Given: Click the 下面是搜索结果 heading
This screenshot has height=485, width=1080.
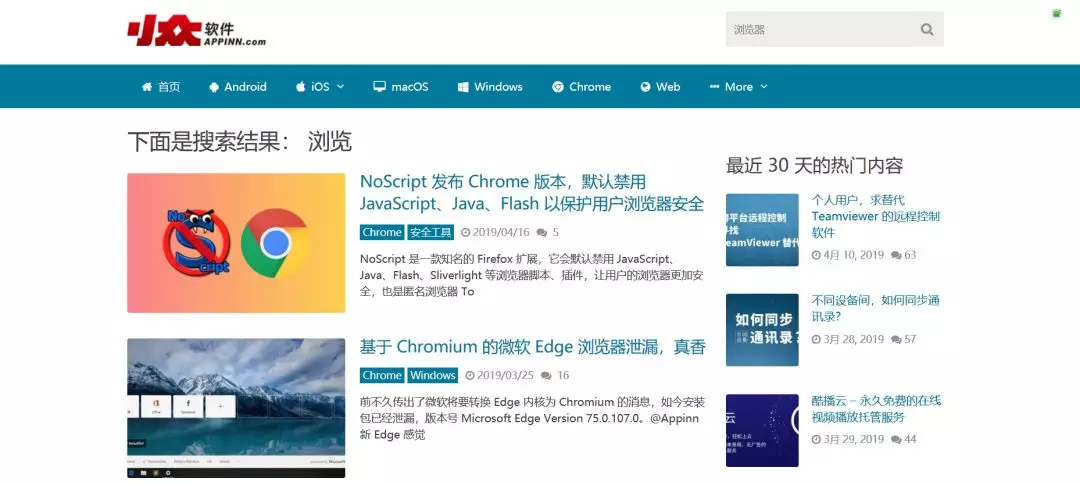Looking at the screenshot, I should (240, 141).
